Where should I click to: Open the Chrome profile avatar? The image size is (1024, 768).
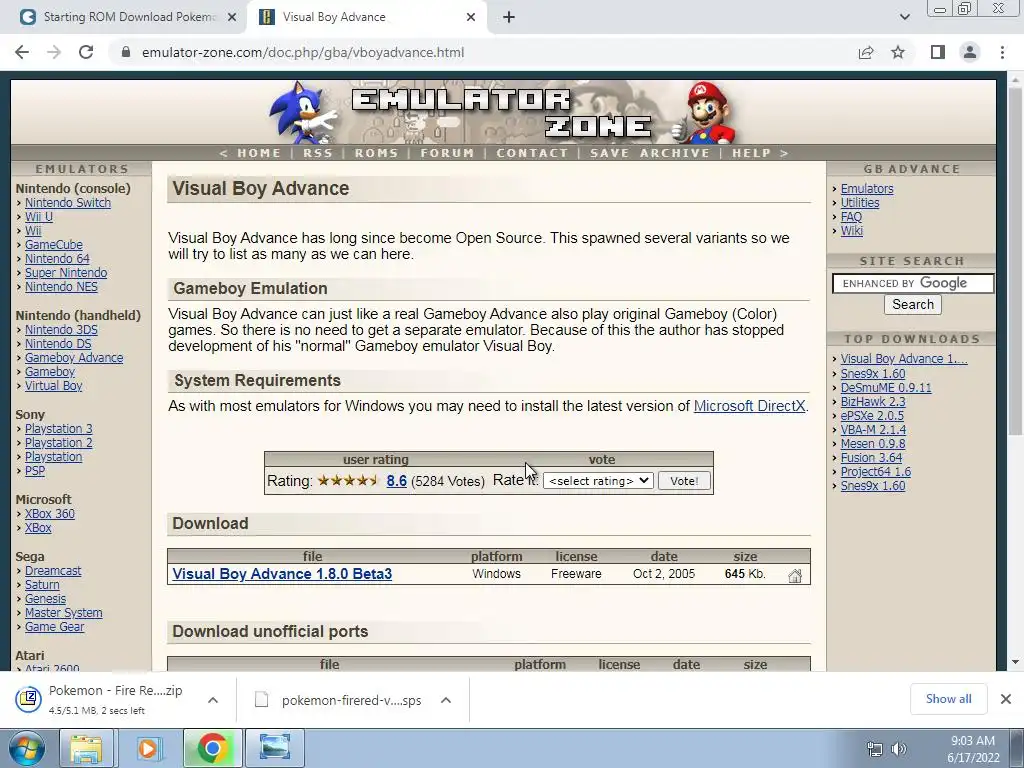(970, 52)
